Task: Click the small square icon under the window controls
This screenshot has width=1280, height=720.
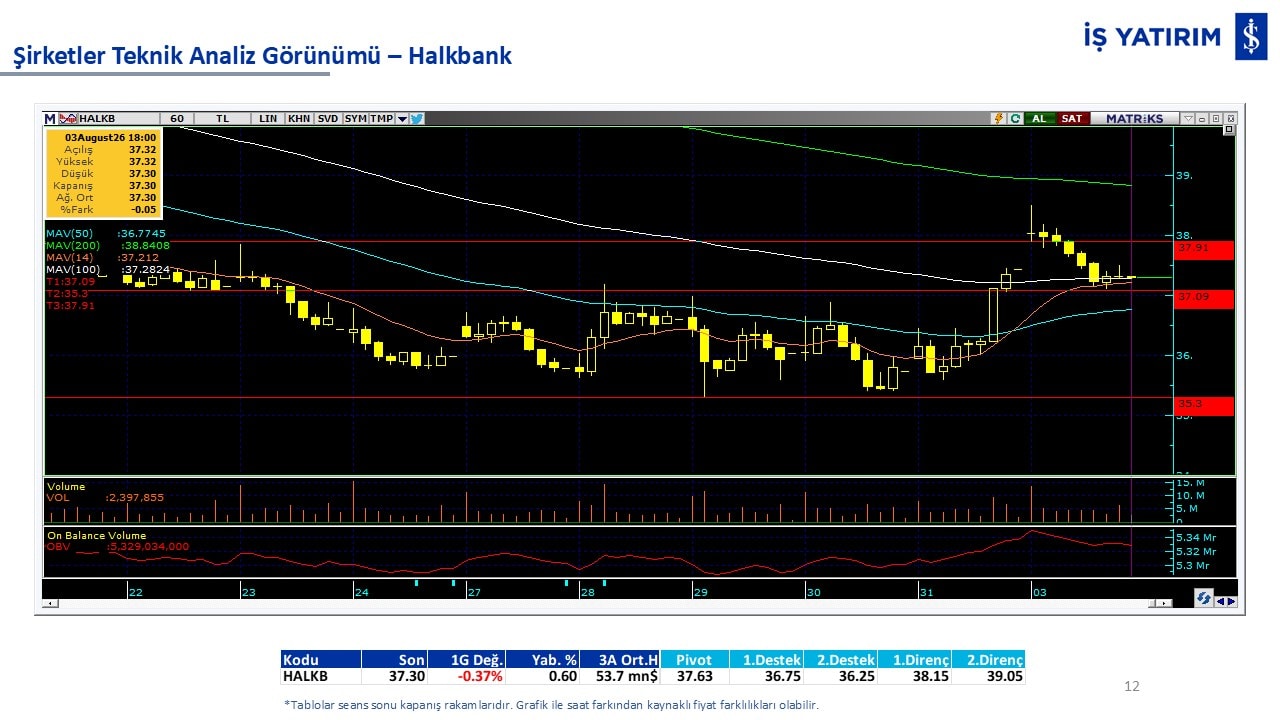Action: [x=1229, y=130]
